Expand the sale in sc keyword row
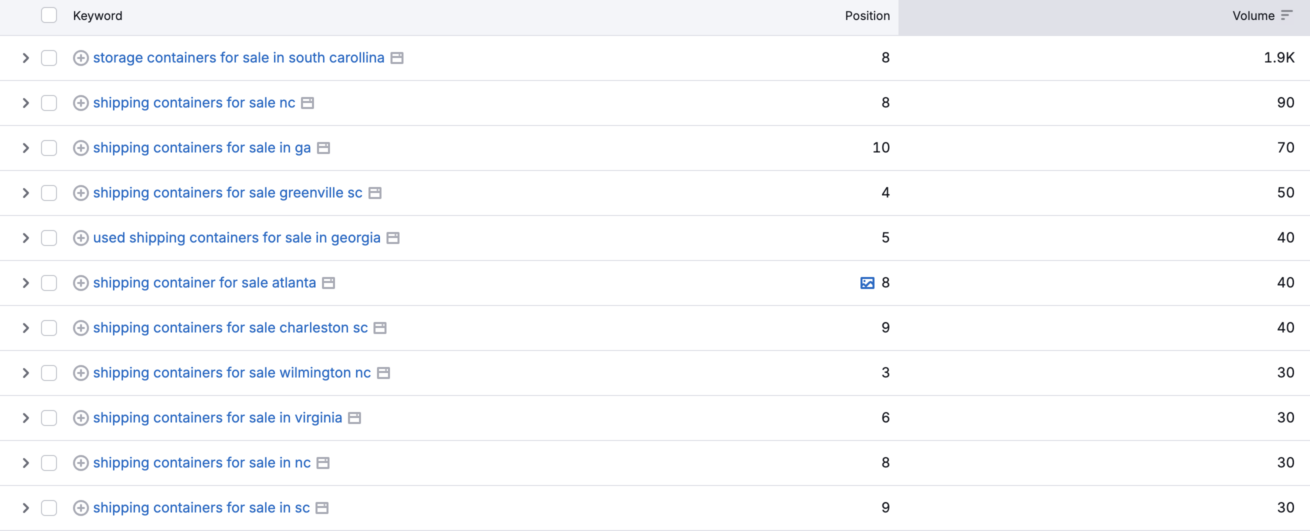This screenshot has width=1310, height=531. pos(26,508)
